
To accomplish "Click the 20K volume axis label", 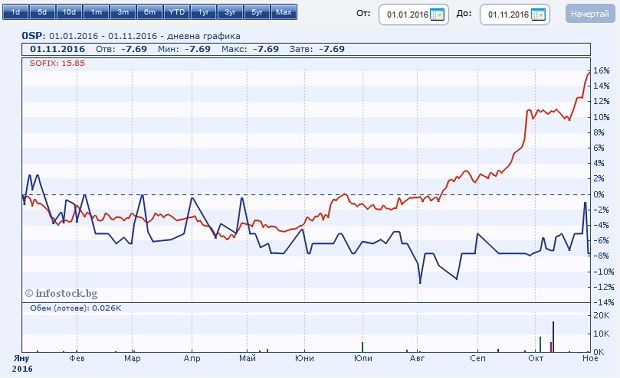I will 601,316.
